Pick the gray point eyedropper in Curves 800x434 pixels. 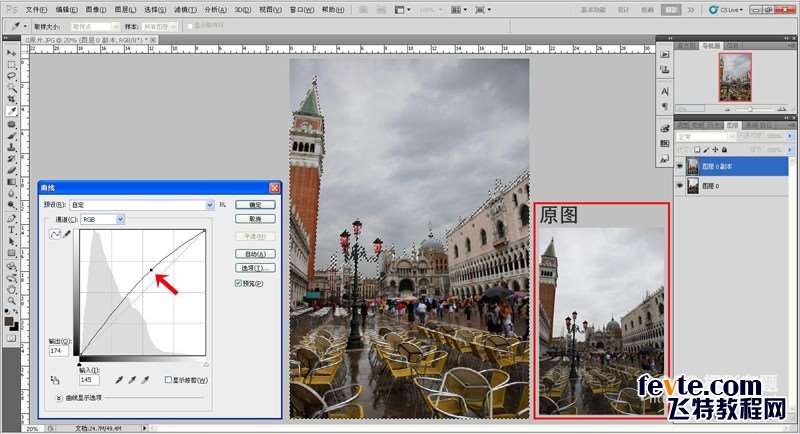(x=133, y=380)
